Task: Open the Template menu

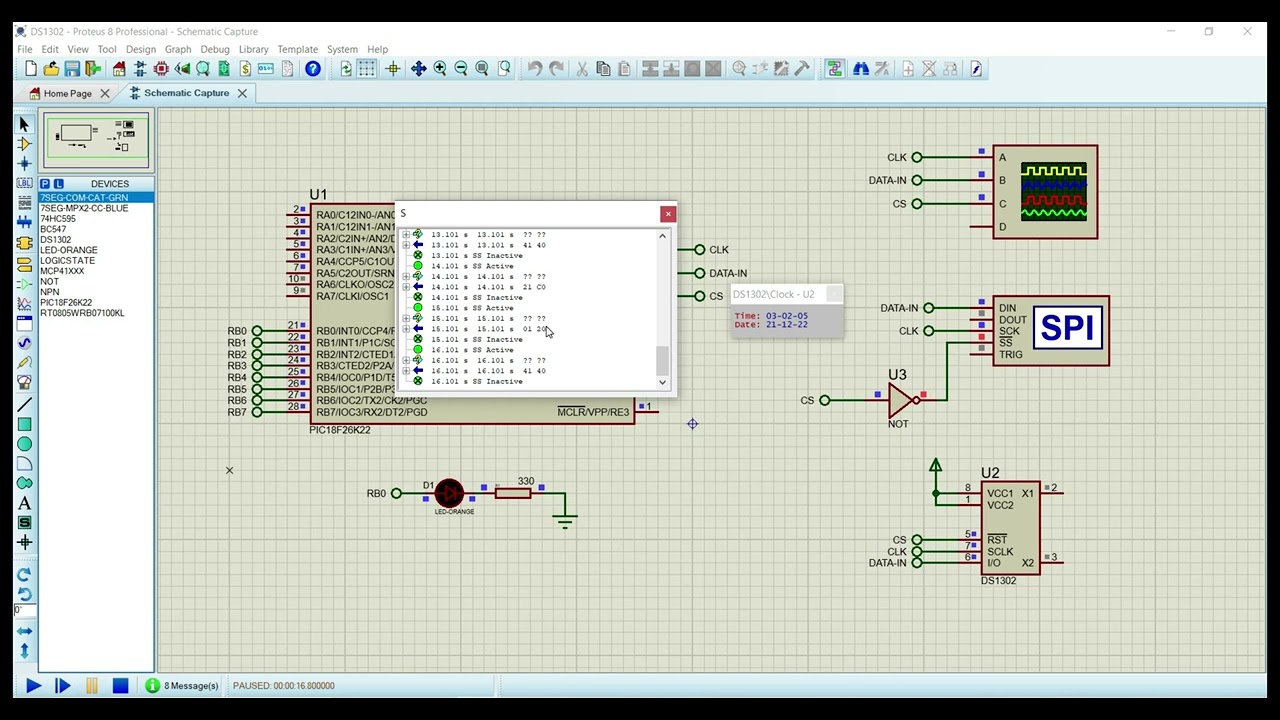Action: click(297, 49)
